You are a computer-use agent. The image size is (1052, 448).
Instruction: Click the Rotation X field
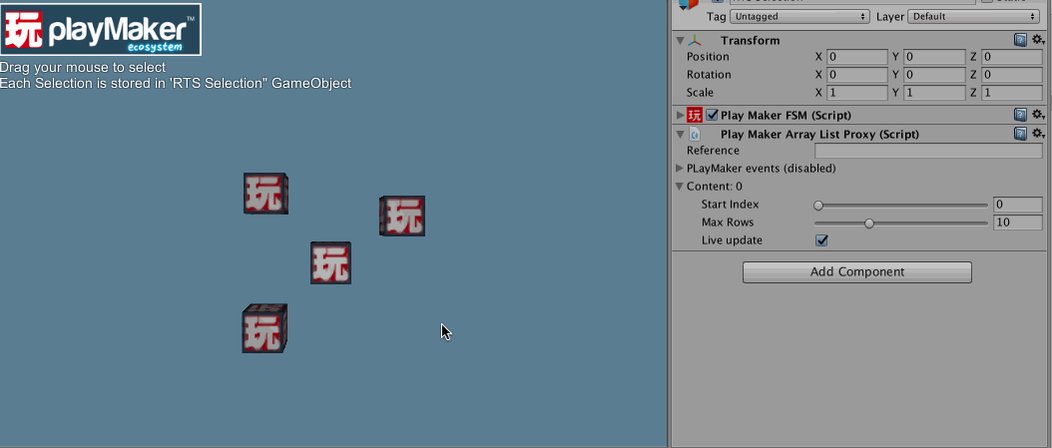coord(857,75)
